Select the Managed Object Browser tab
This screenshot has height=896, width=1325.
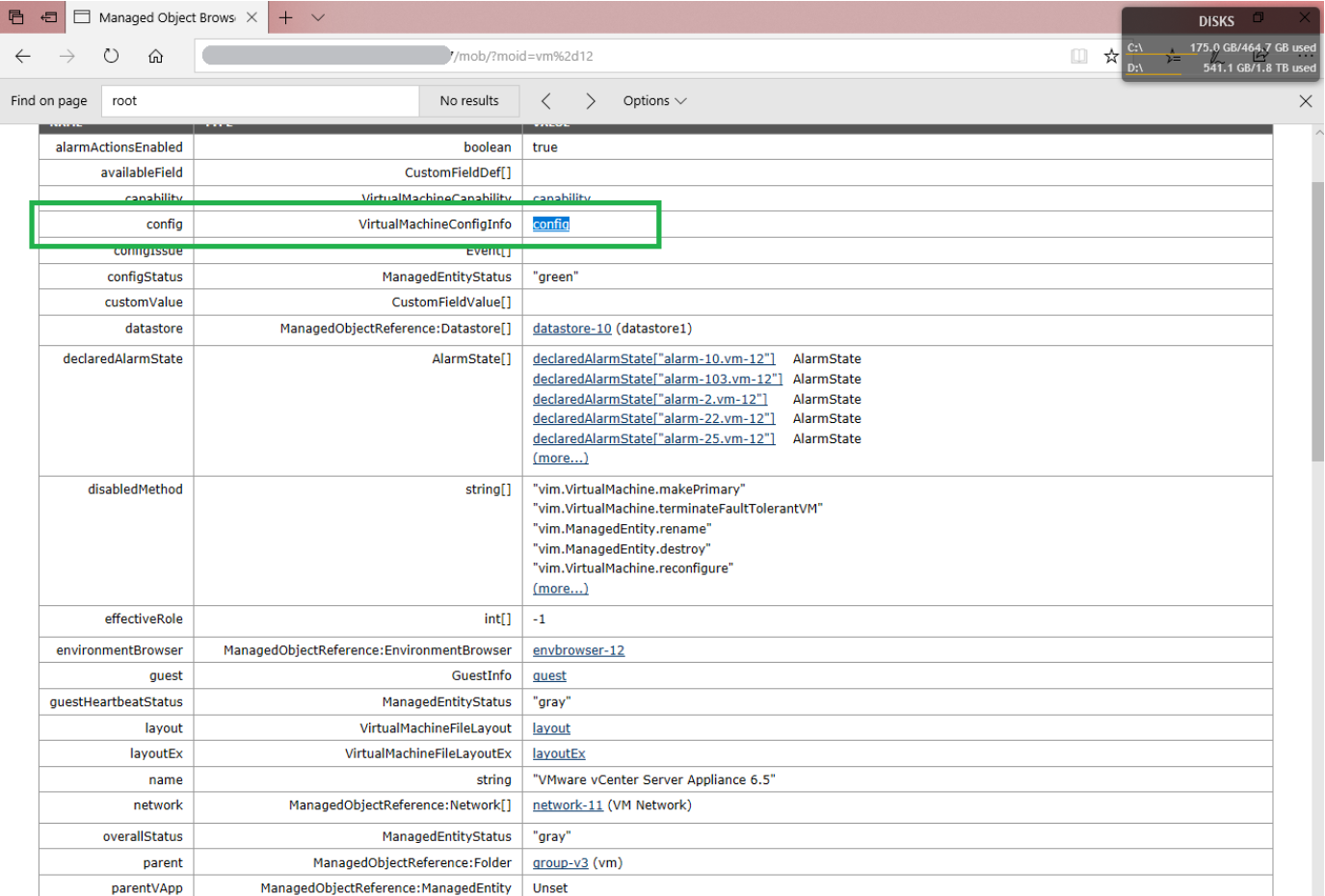tap(166, 17)
